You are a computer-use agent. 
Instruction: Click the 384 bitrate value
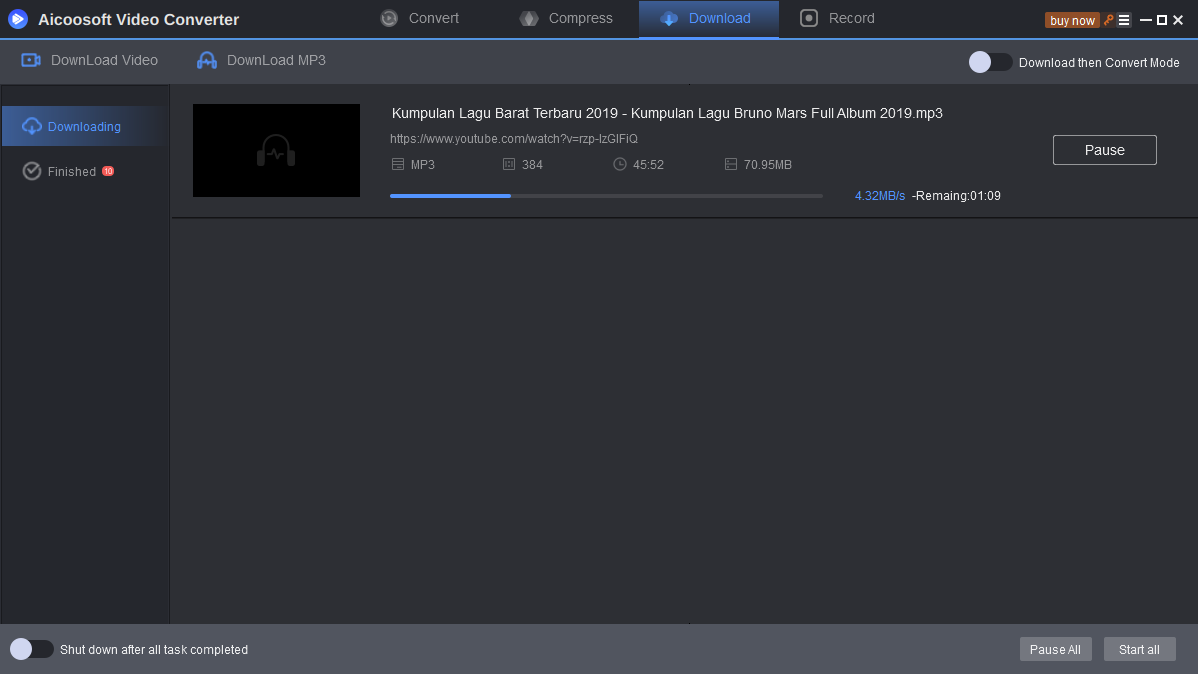533,164
